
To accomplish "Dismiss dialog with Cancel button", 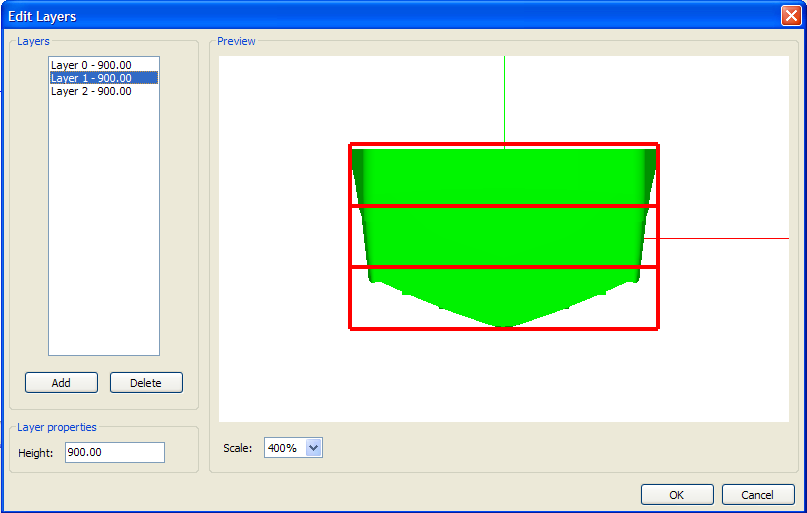I will click(758, 494).
